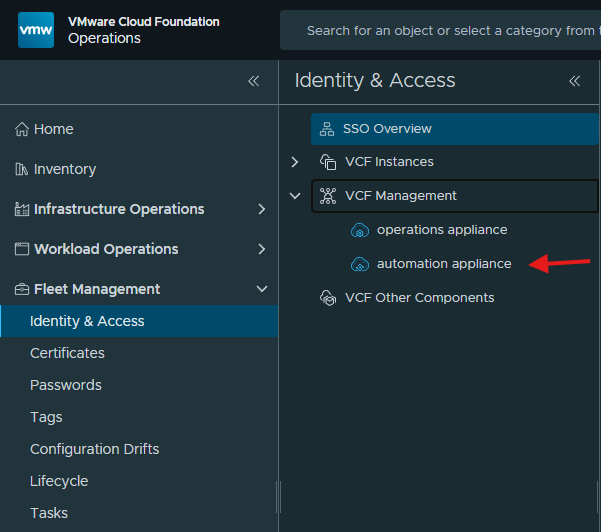Collapse the VCF Management tree node
Screen dimensions: 601x532
[295, 196]
